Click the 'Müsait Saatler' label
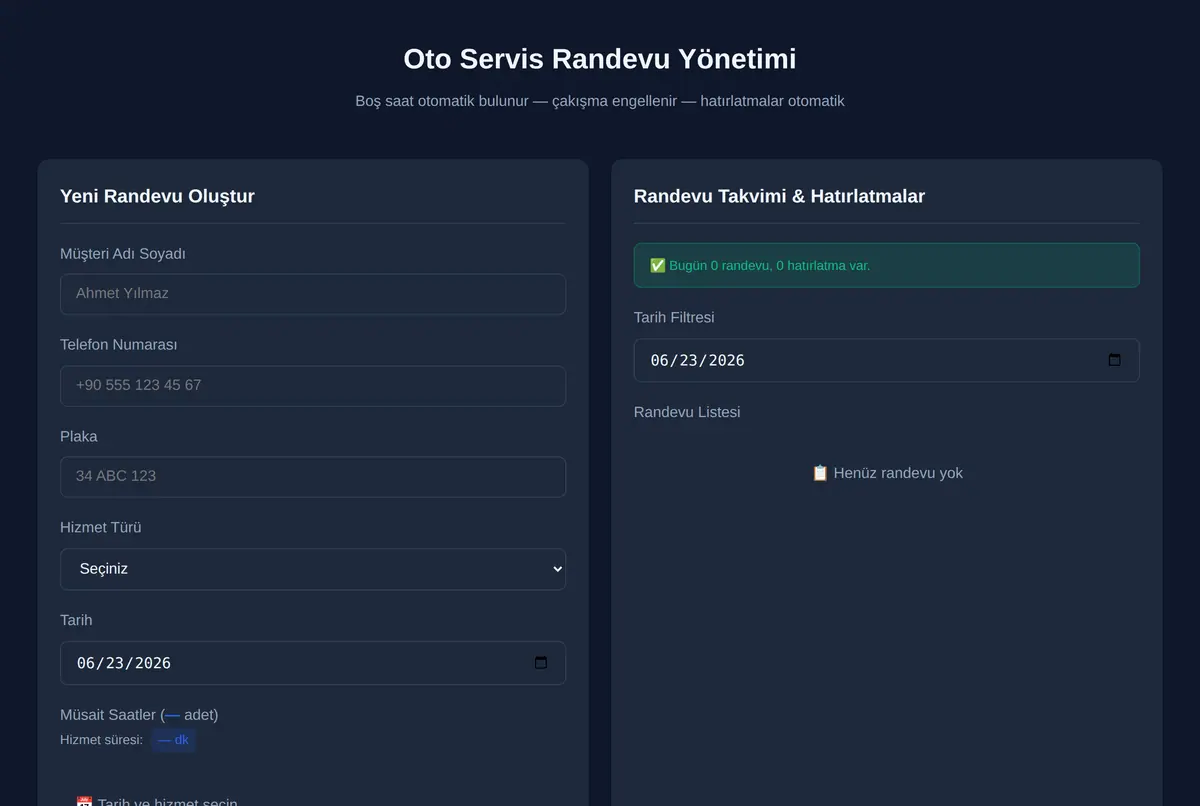The width and height of the screenshot is (1200, 806). 139,714
